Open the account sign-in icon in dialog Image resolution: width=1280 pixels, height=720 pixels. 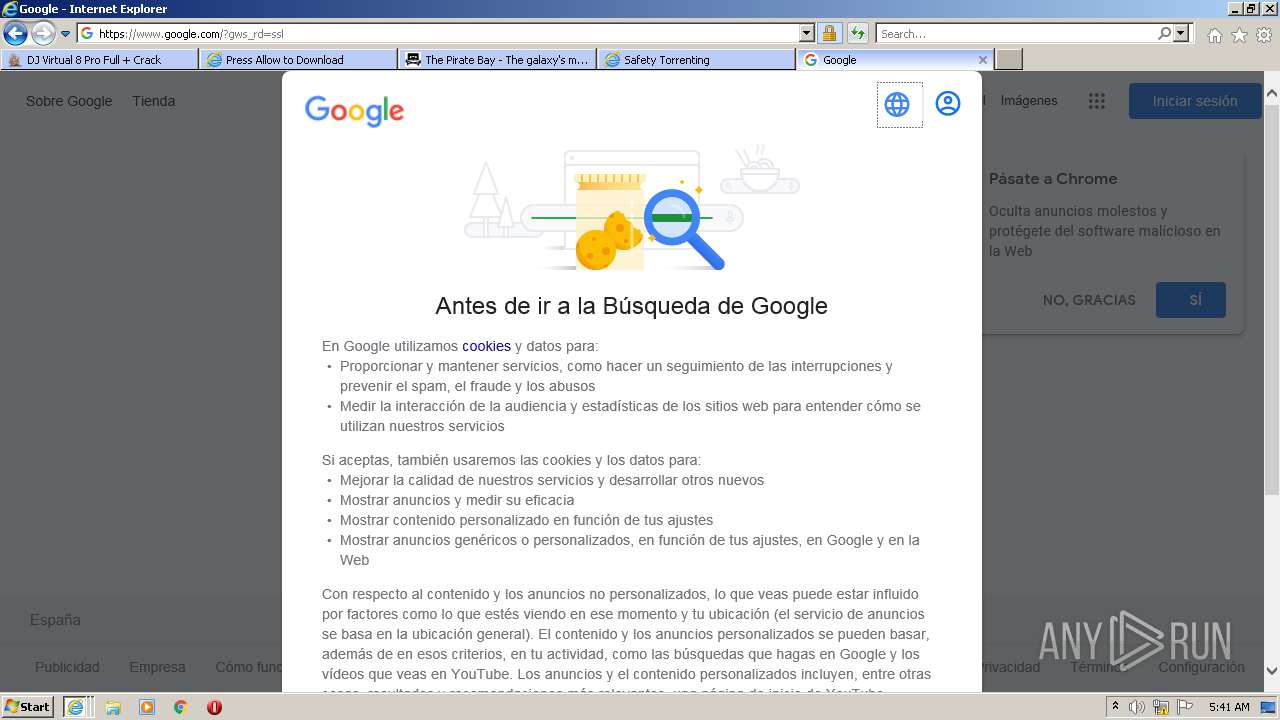coord(948,103)
